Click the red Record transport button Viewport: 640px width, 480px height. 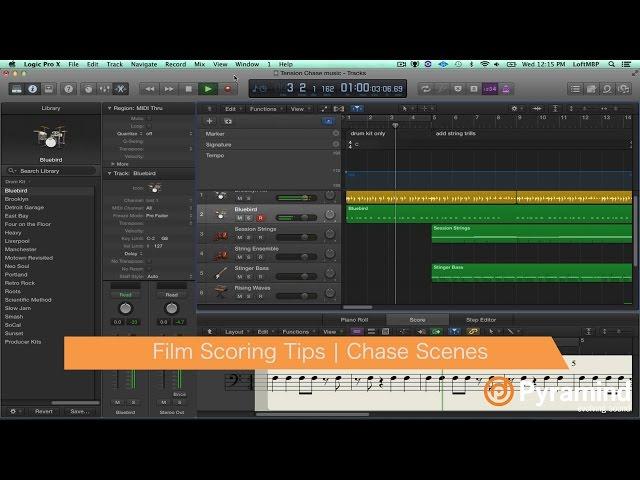click(228, 89)
